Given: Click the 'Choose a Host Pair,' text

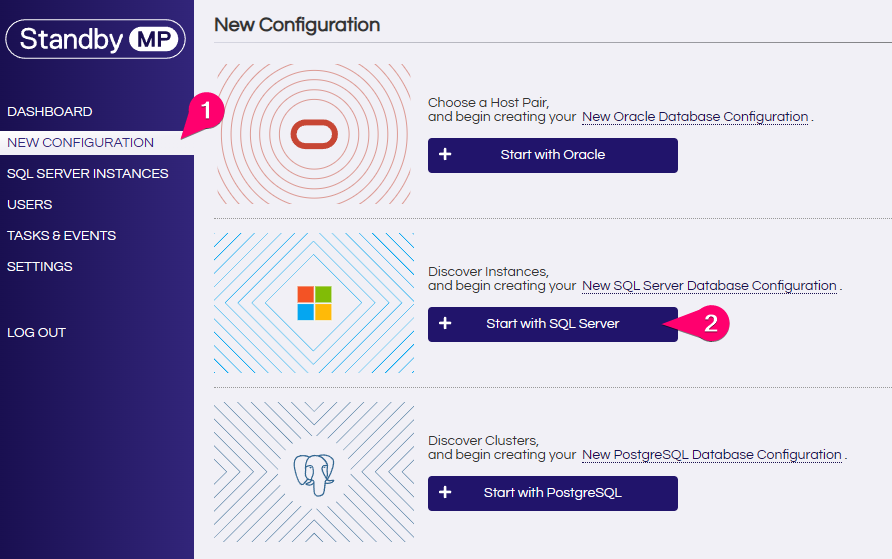Looking at the screenshot, I should pyautogui.click(x=488, y=102).
